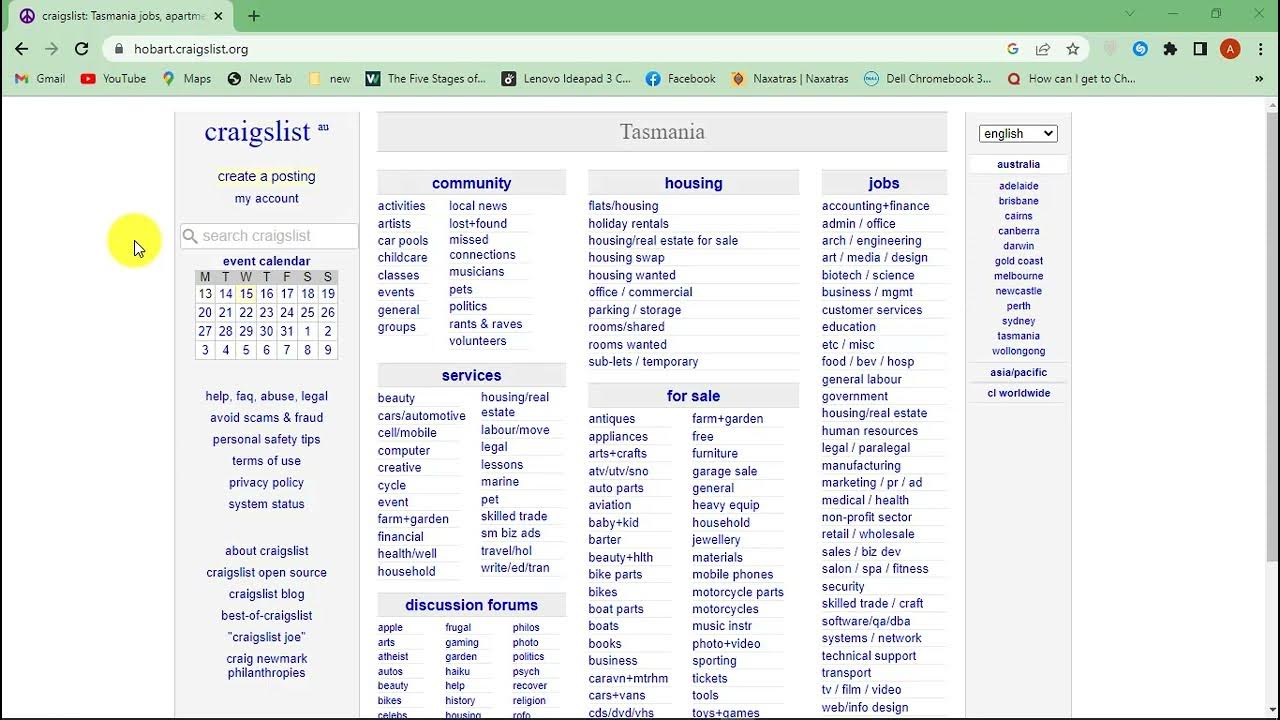The width and height of the screenshot is (1280, 720).
Task: Open the event calendar link
Action: 266,261
